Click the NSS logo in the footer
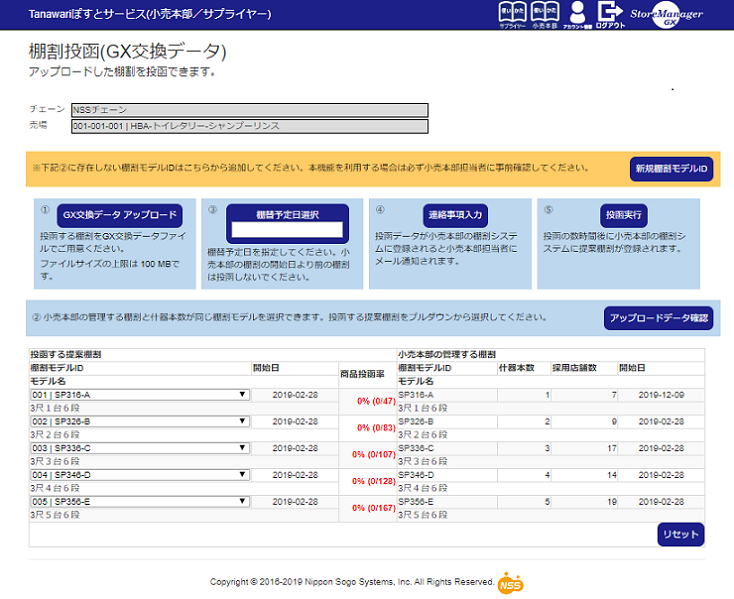Viewport: 734px width, 599px height. click(x=510, y=582)
